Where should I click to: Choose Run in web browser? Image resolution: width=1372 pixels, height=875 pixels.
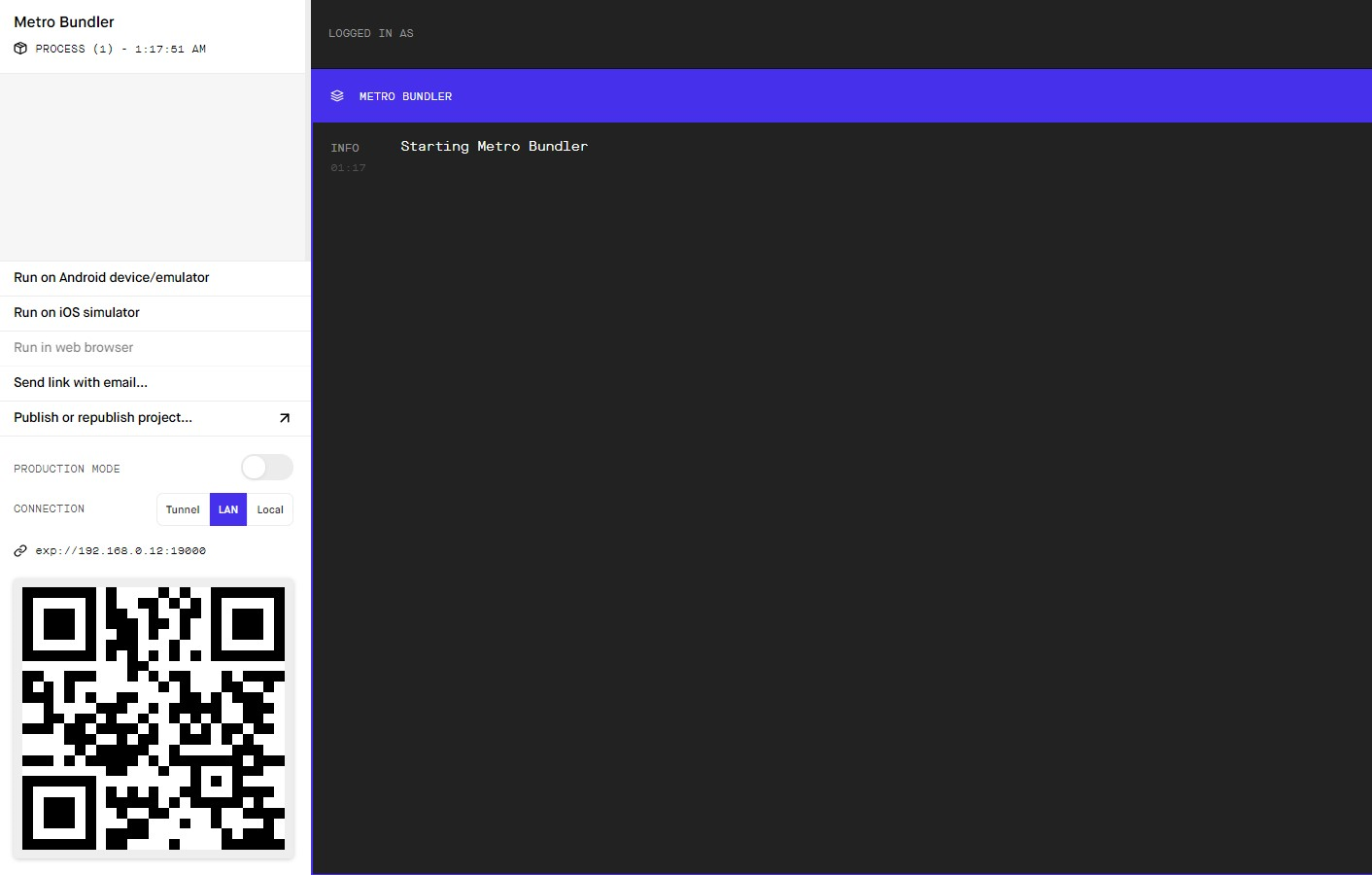point(155,348)
